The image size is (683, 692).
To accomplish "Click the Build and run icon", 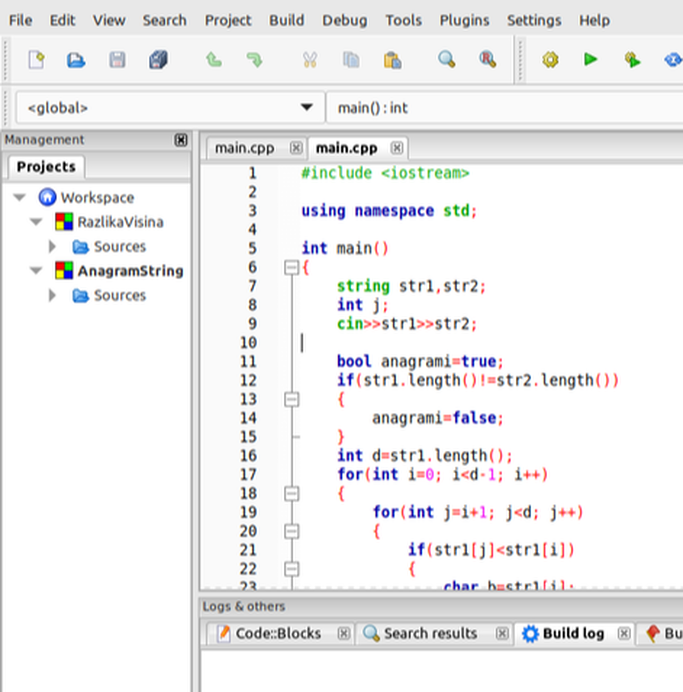I will tap(632, 60).
